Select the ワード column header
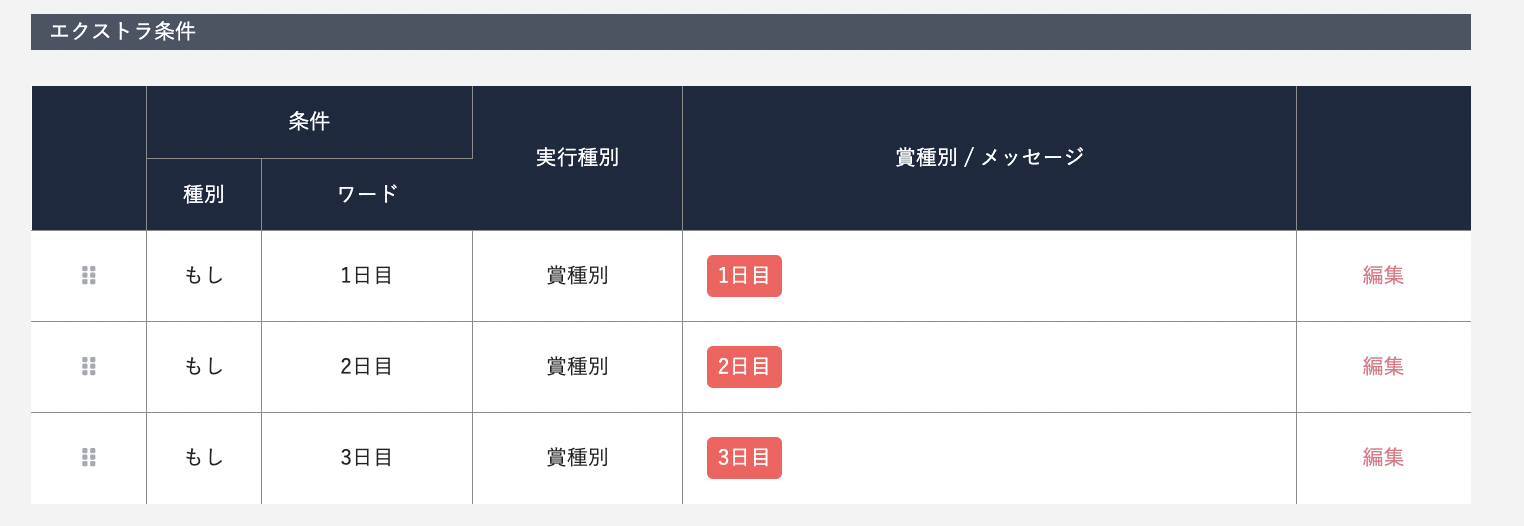This screenshot has width=1524, height=526. coord(367,195)
